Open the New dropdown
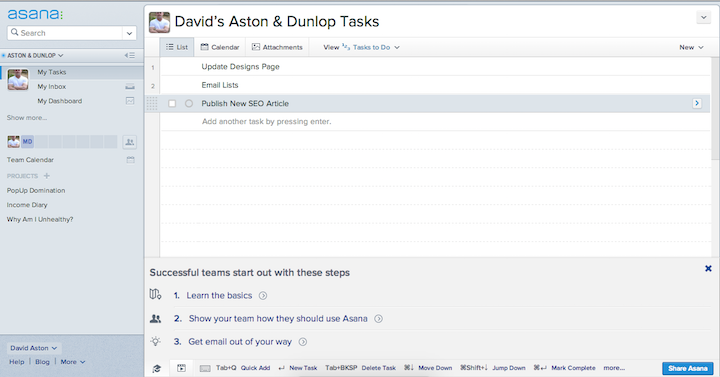 tap(691, 47)
